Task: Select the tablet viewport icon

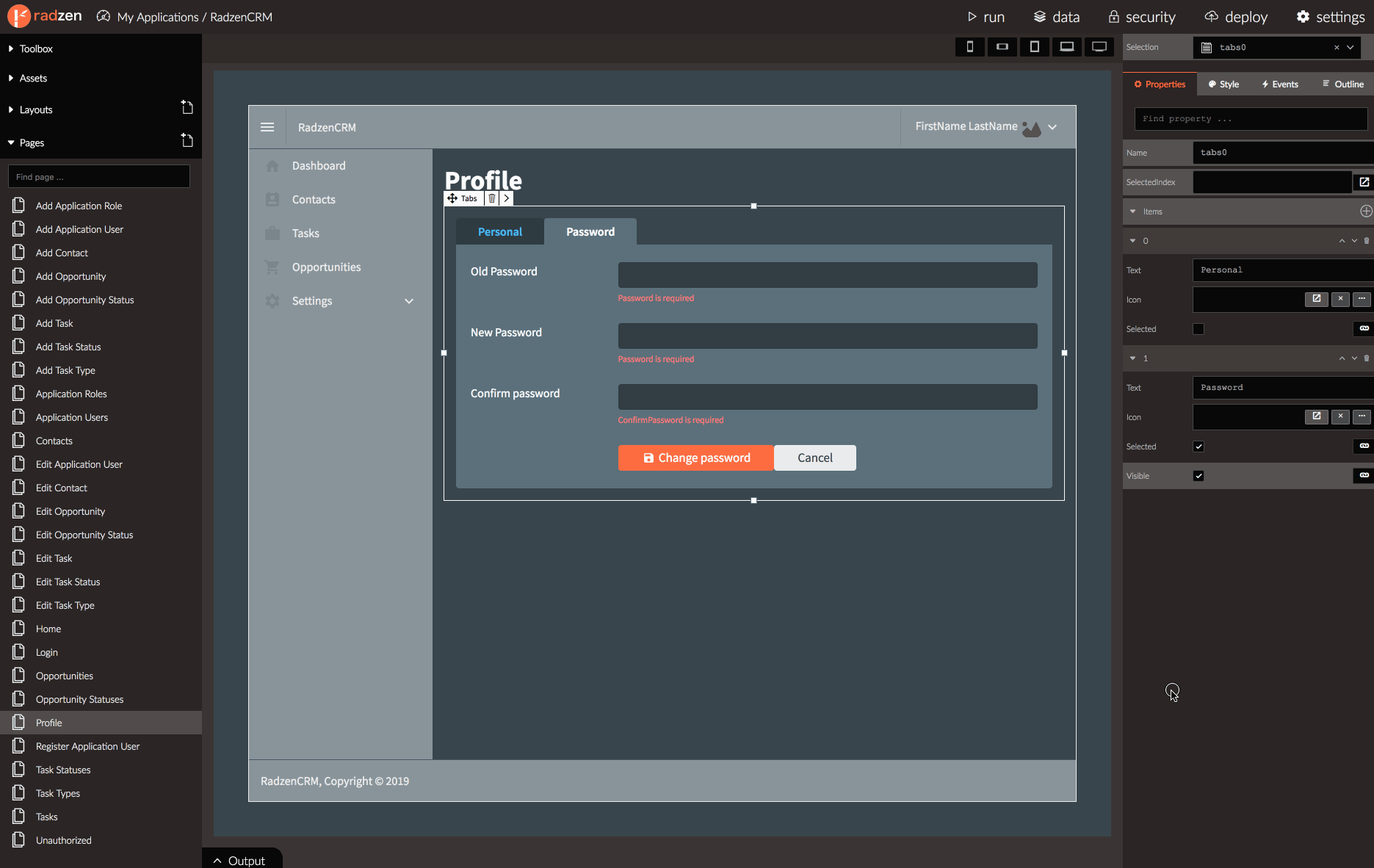Action: [x=1035, y=47]
